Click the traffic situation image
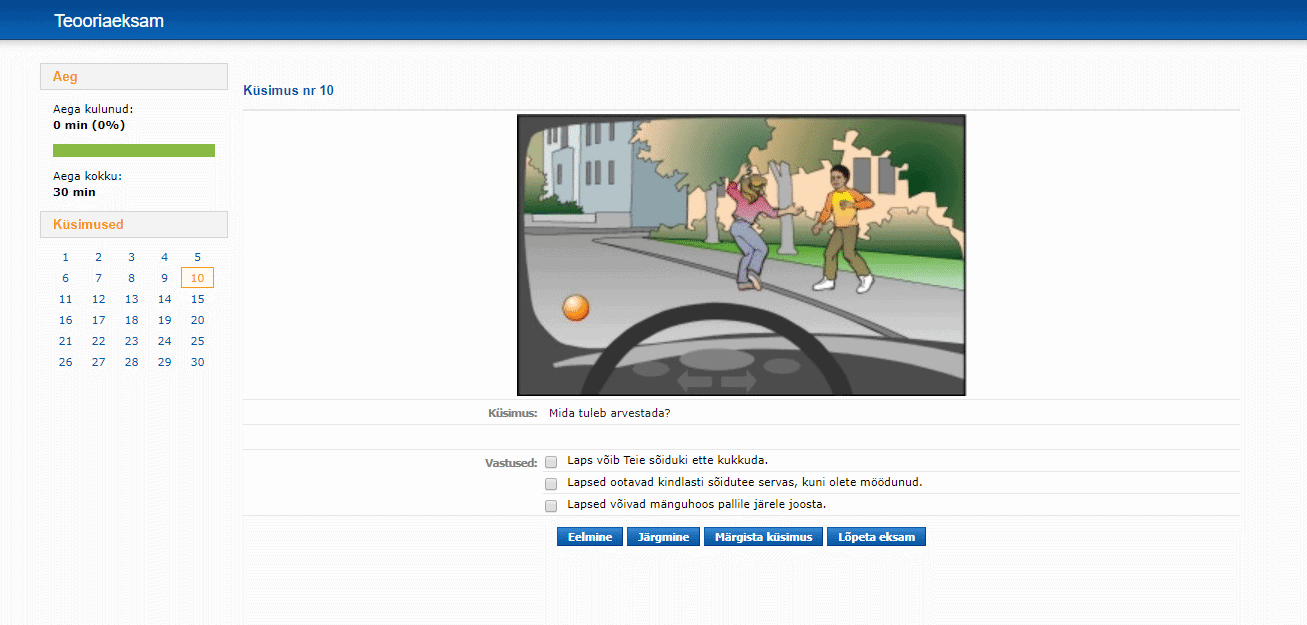 coord(741,255)
